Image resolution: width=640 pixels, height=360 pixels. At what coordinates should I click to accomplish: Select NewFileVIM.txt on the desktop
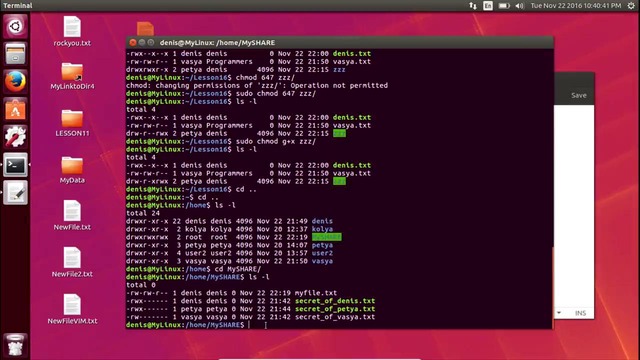72,309
